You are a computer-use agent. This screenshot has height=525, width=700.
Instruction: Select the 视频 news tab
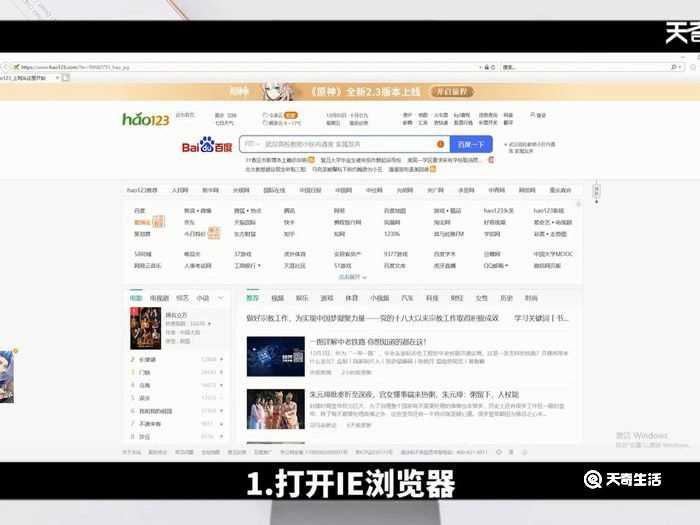[277, 298]
